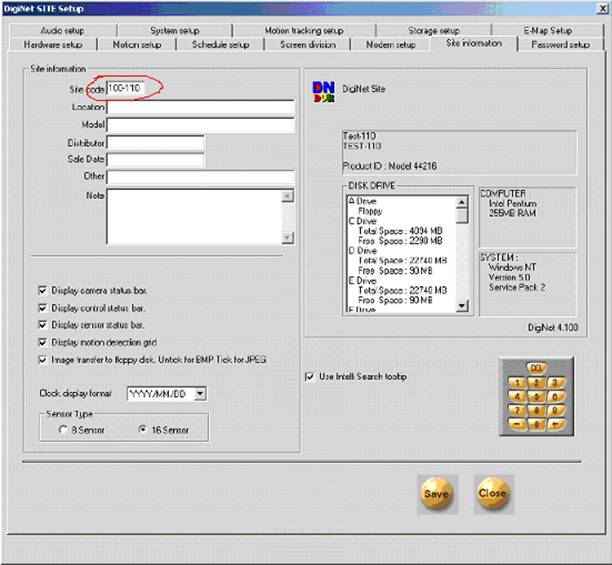Tap keypad digit 3
This screenshot has height=565, width=612.
pos(555,382)
